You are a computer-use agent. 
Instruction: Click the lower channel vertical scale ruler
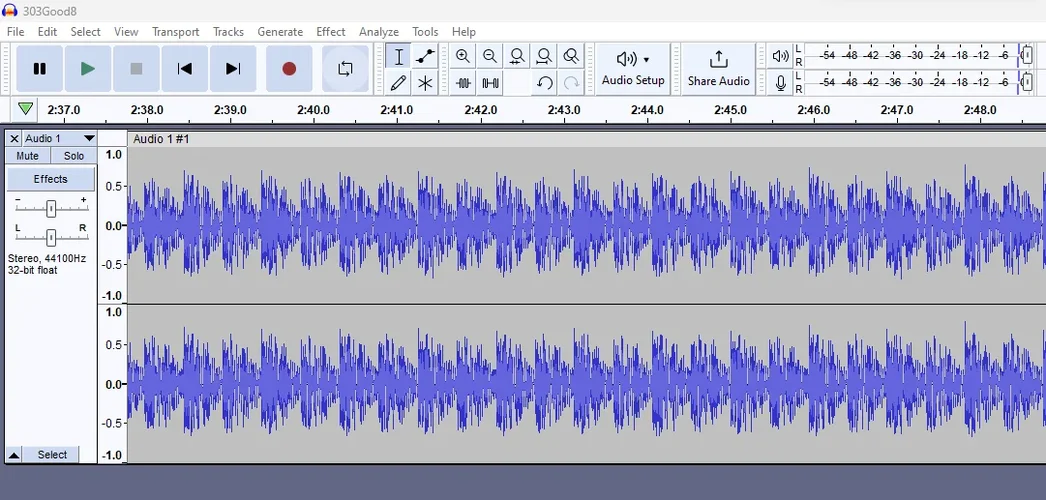[113, 384]
